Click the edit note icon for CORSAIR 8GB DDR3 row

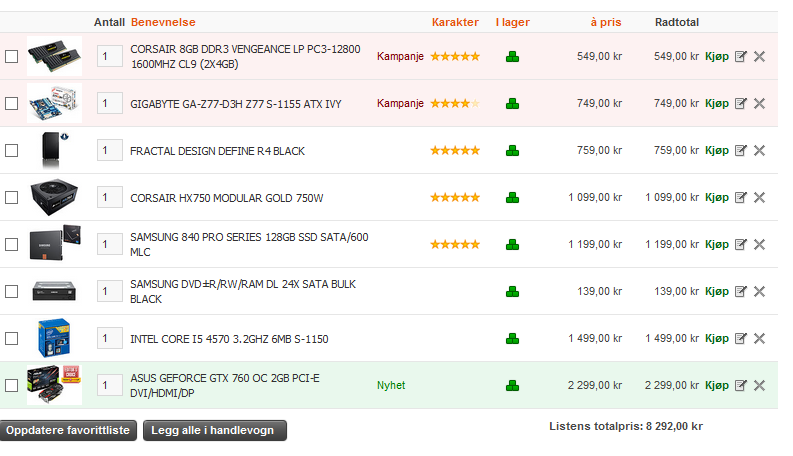click(740, 56)
